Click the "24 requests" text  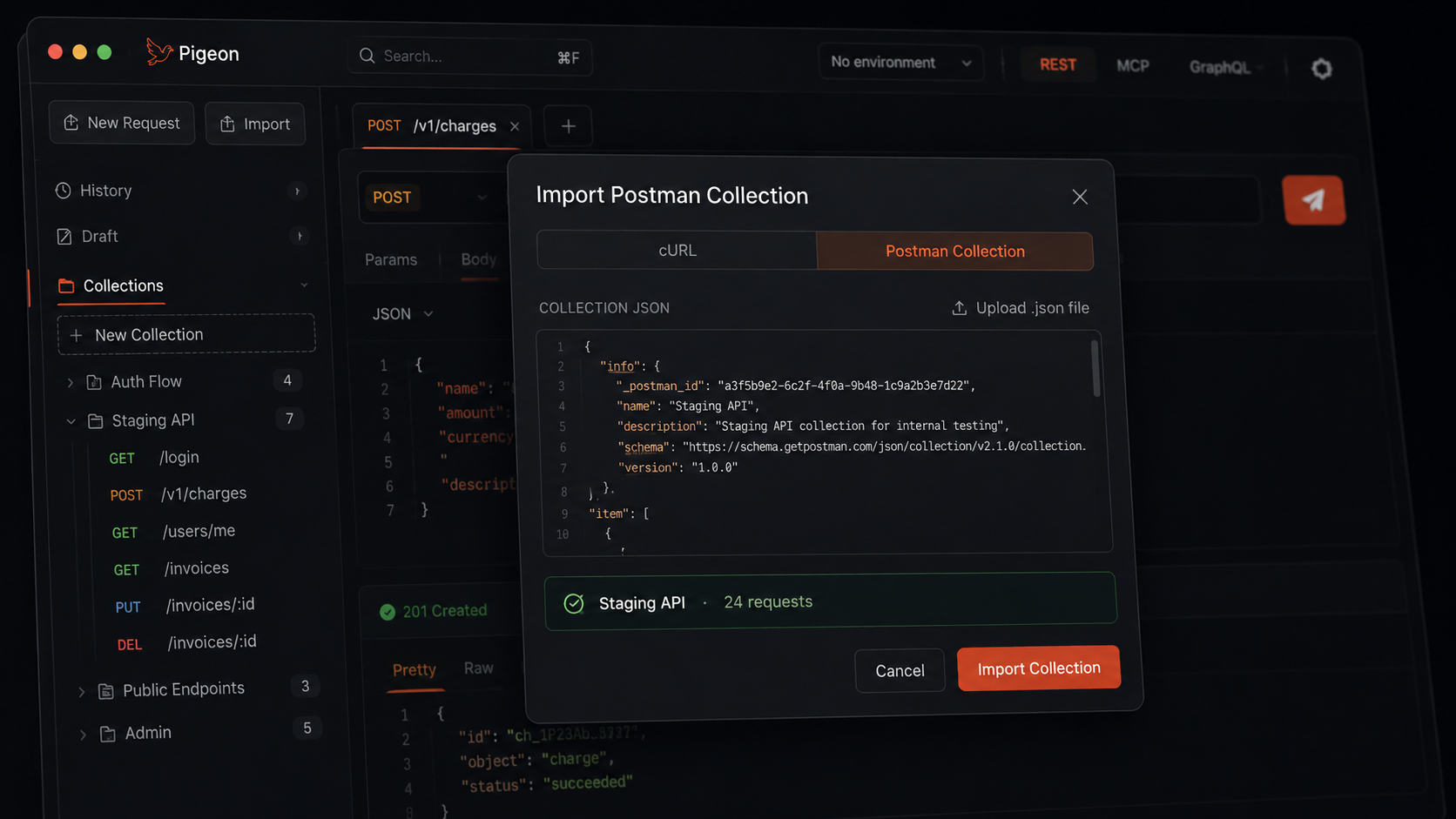coord(768,602)
